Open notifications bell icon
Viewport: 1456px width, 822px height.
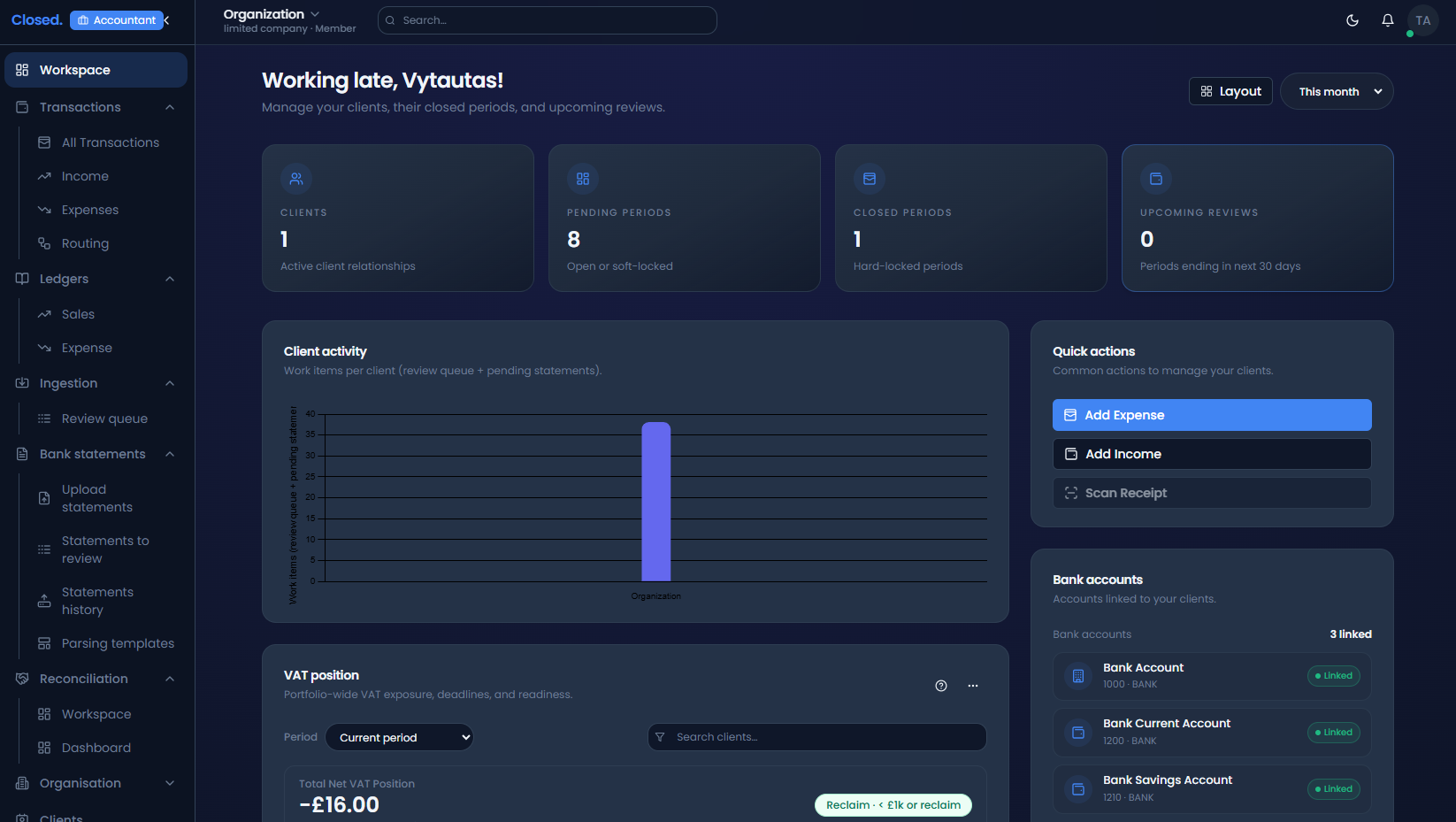1388,20
